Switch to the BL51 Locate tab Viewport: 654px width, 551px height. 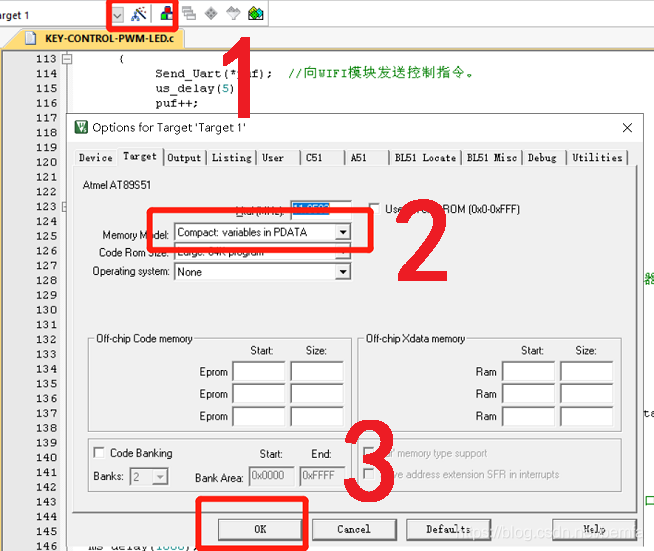point(425,158)
